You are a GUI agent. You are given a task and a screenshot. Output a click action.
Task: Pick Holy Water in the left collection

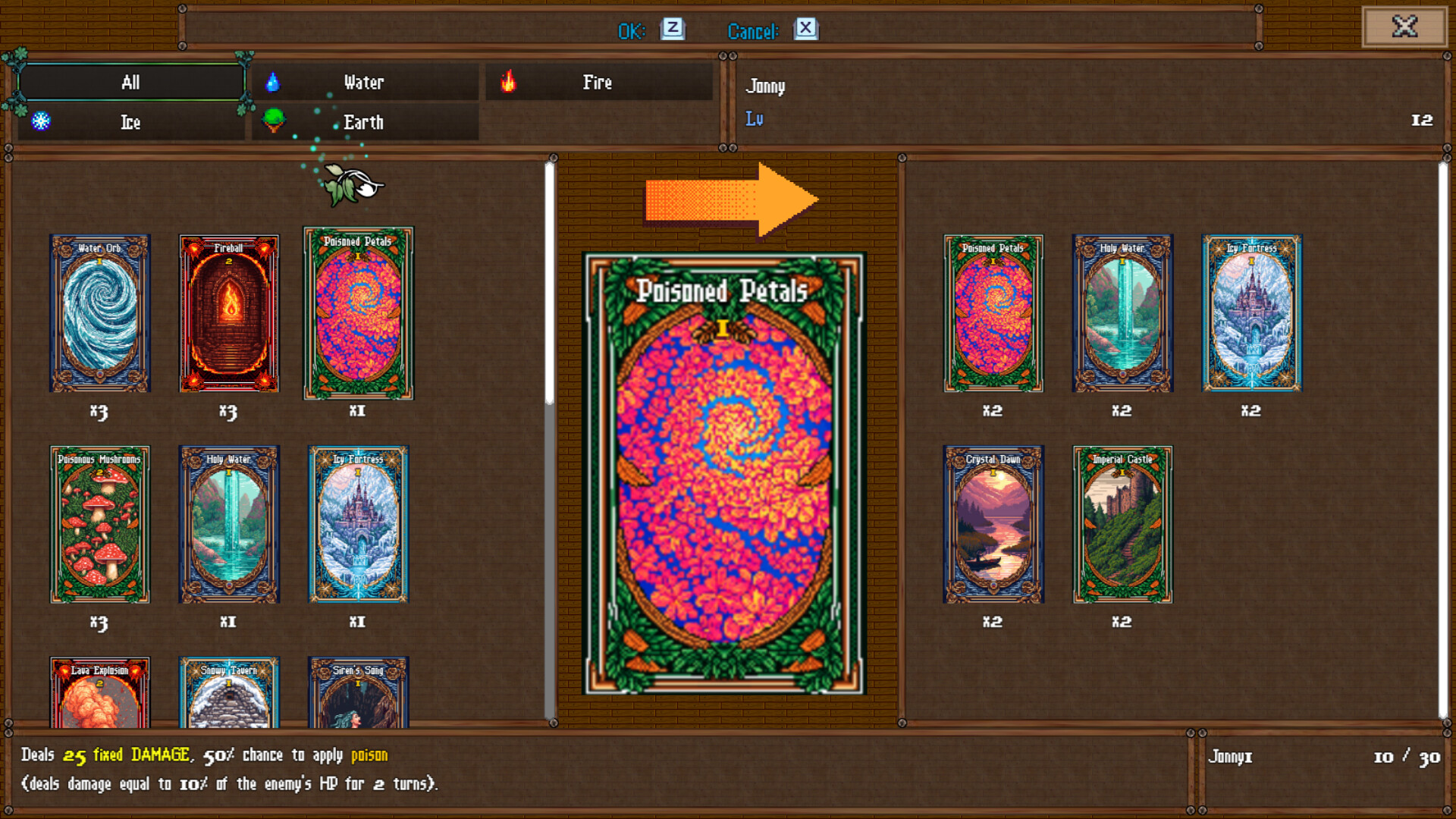pyautogui.click(x=229, y=524)
